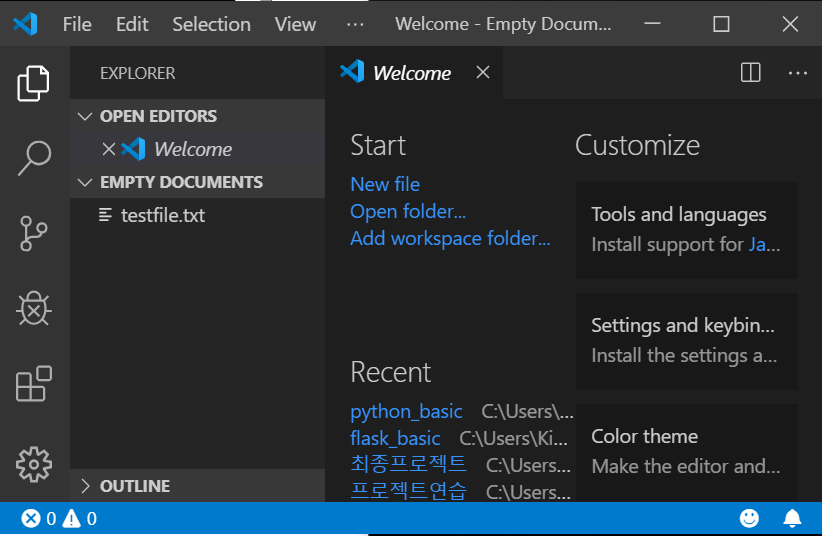Click the Open folder... link
The image size is (822, 536).
click(407, 211)
